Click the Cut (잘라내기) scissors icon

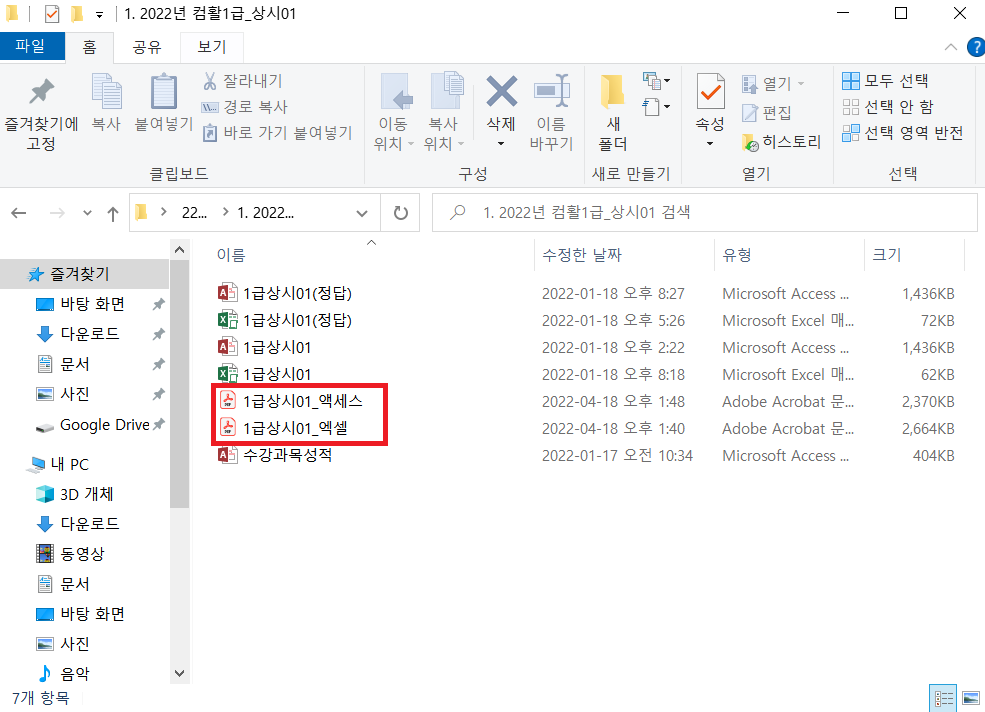point(211,81)
